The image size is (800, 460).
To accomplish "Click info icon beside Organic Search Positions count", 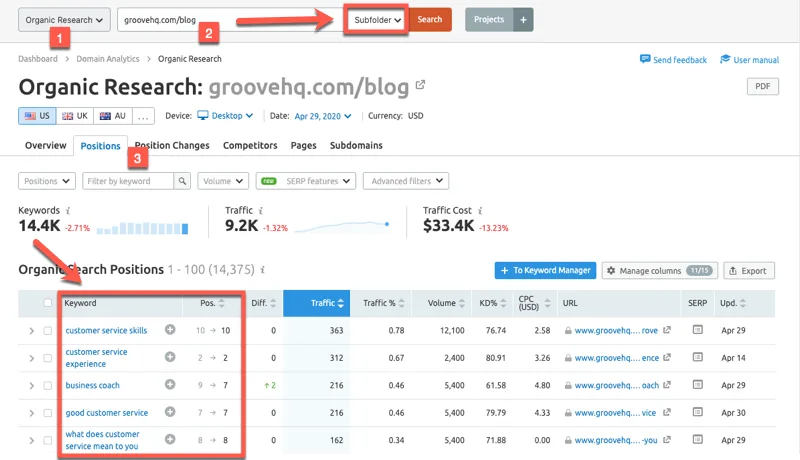I will 262,269.
